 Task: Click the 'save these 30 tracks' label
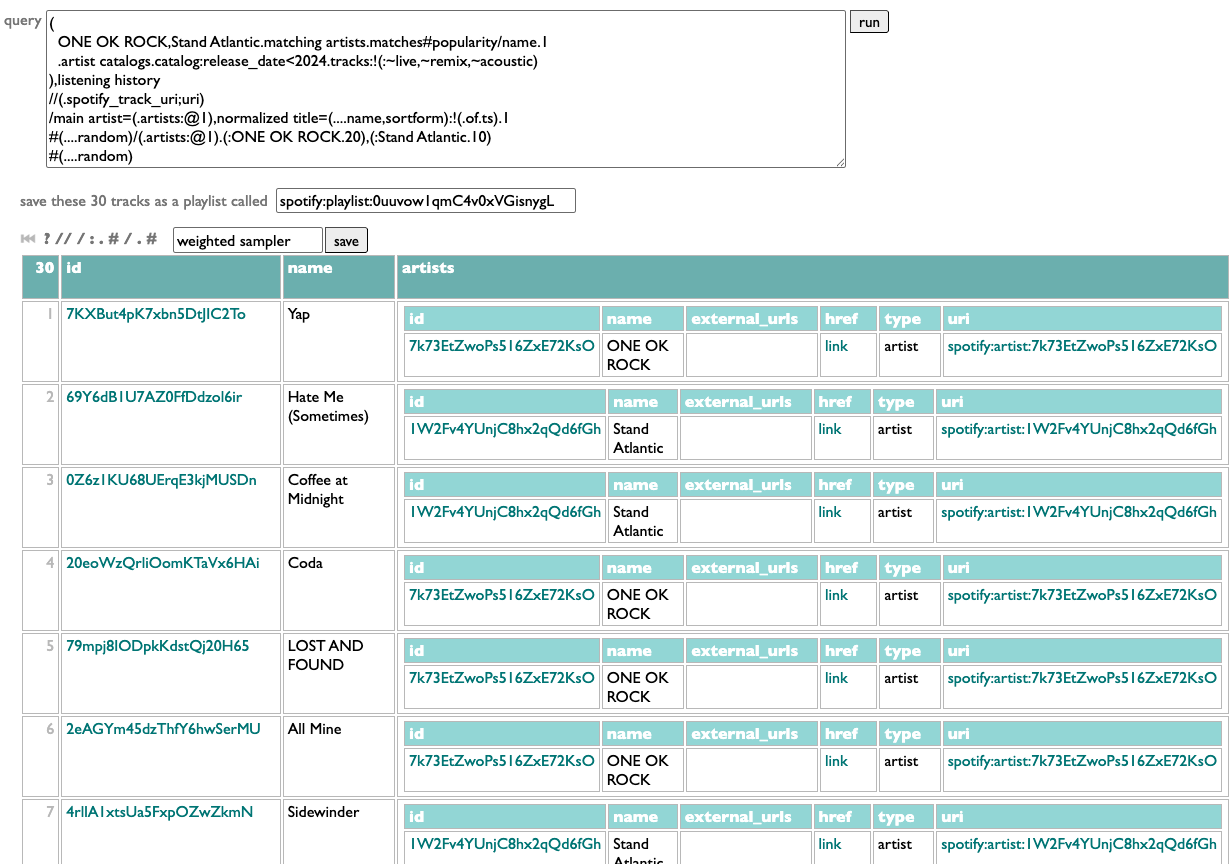click(x=144, y=201)
